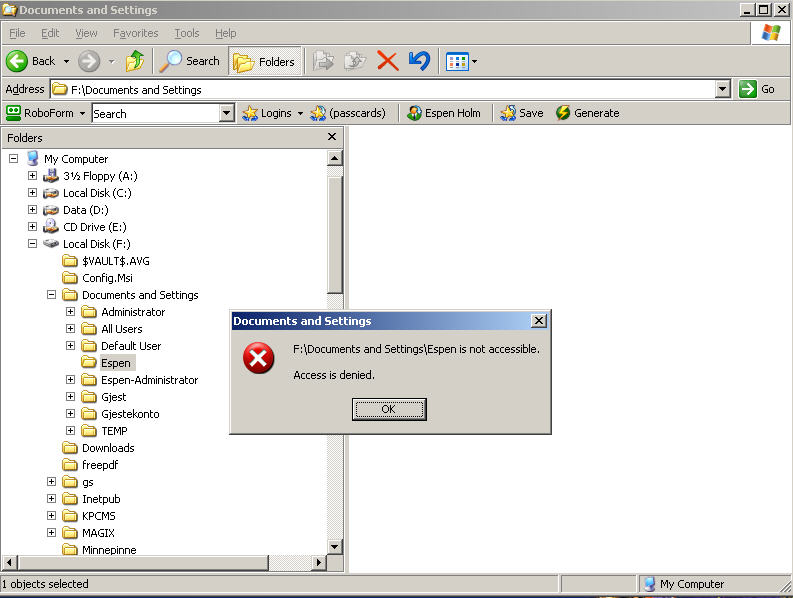Open the Tools menu
This screenshot has height=598, width=793.
[x=187, y=33]
